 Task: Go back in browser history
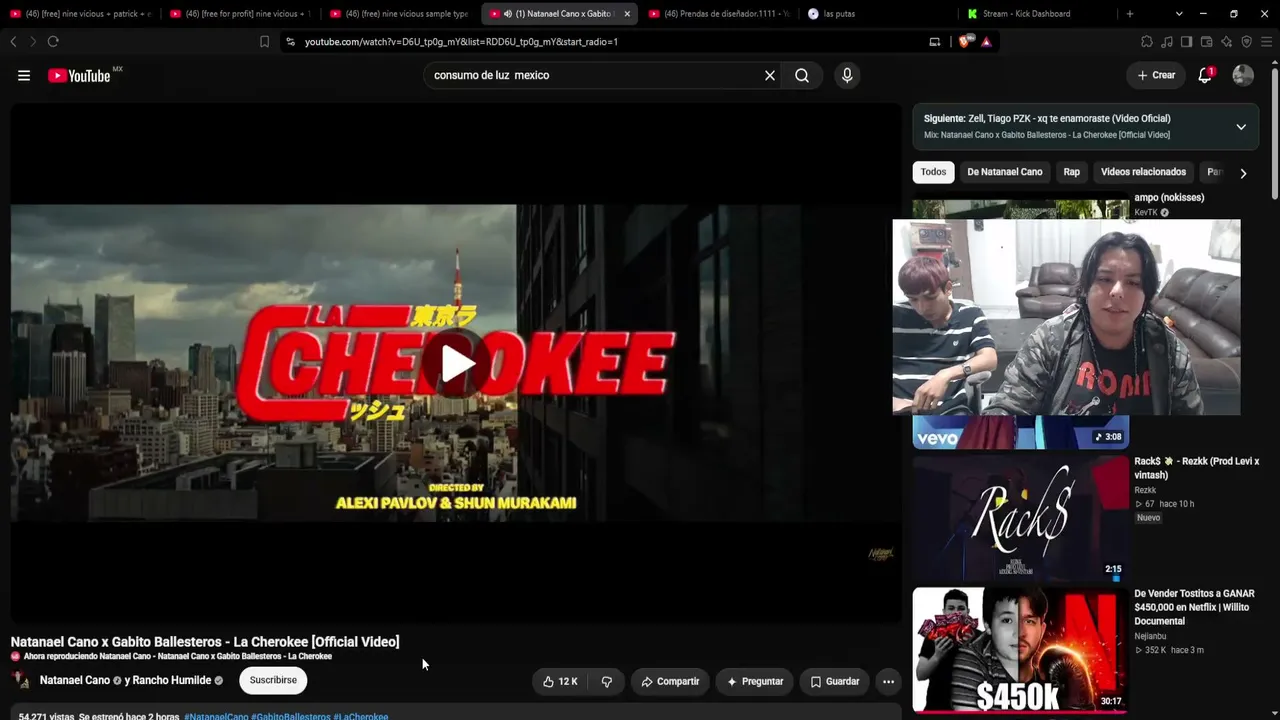[x=13, y=41]
